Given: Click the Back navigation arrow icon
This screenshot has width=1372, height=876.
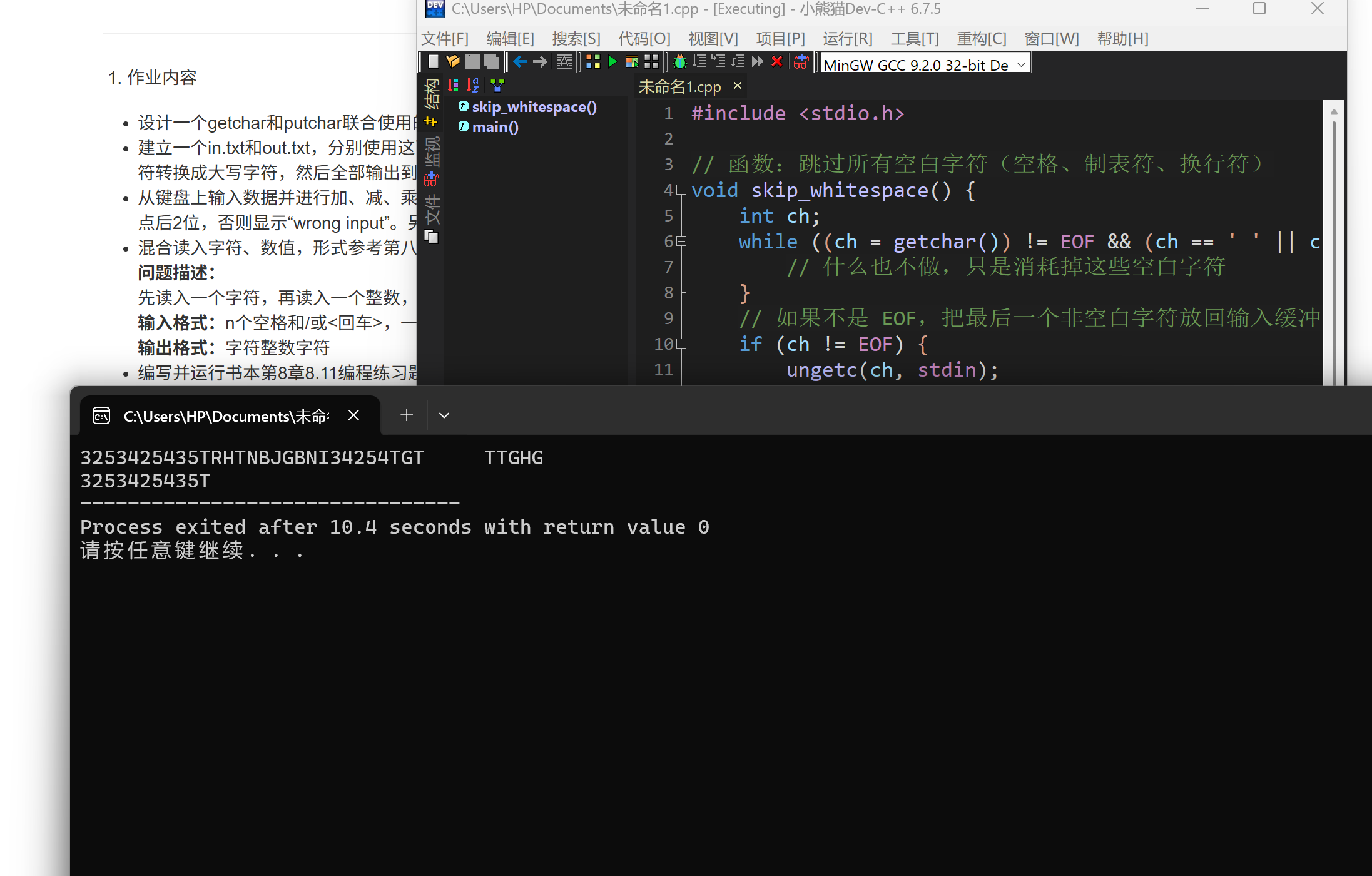Looking at the screenshot, I should coord(521,61).
